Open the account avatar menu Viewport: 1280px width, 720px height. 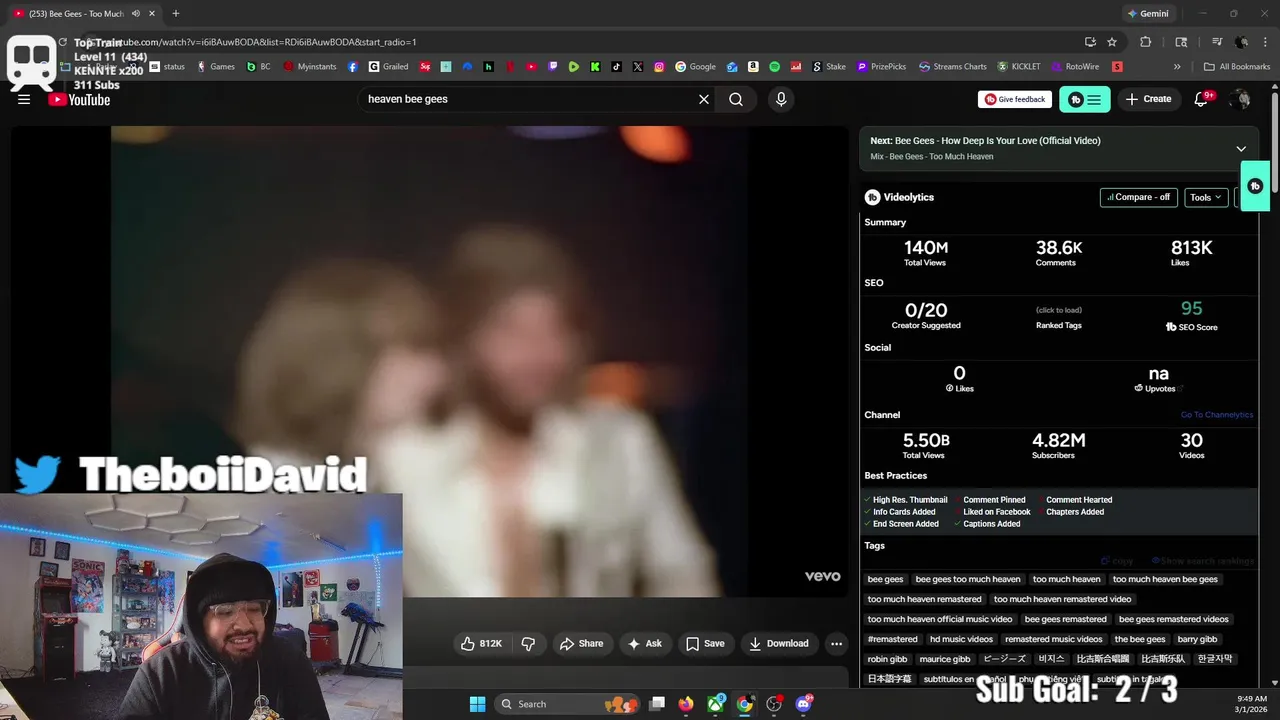click(1240, 99)
